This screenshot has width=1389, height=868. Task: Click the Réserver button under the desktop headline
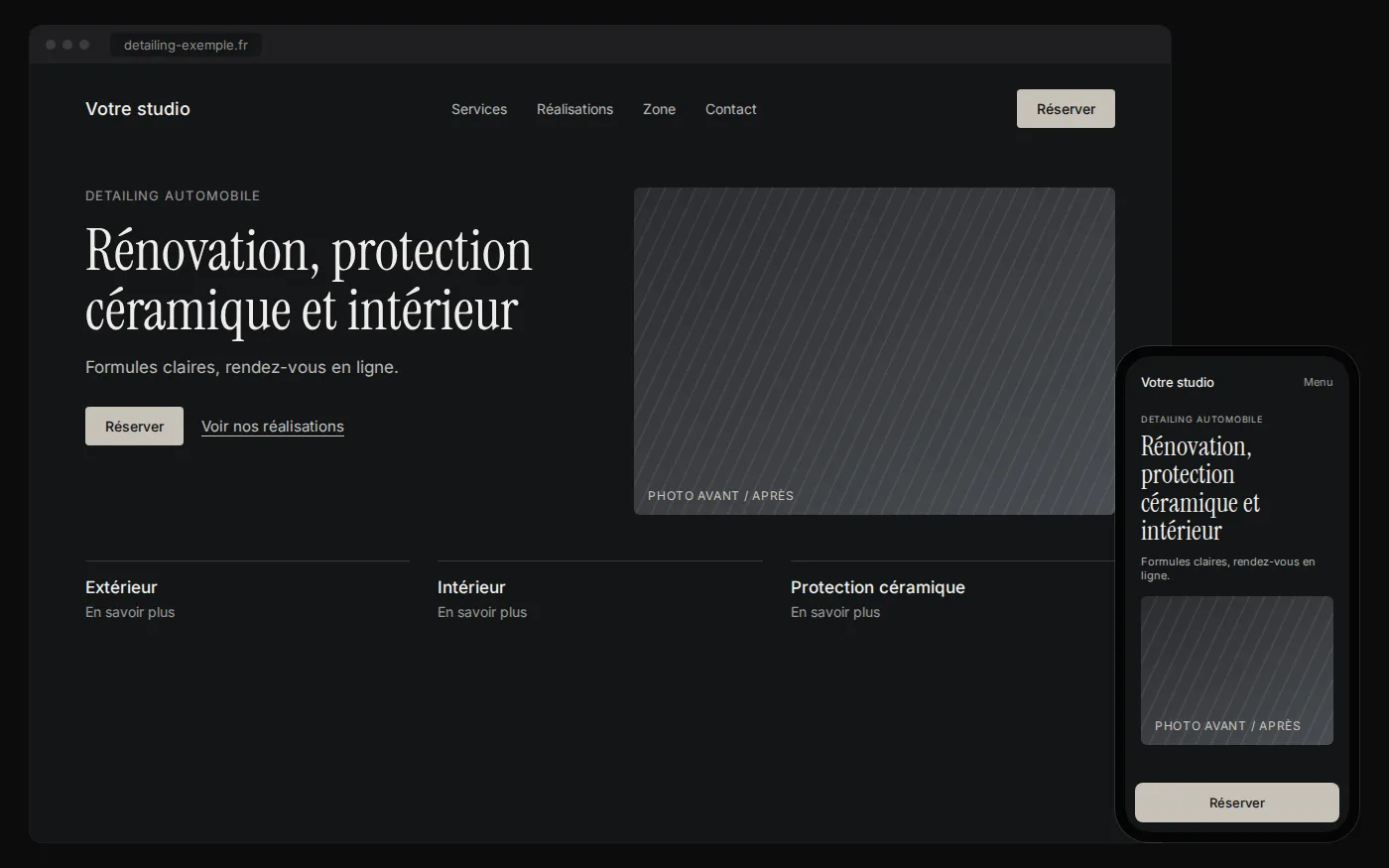point(134,427)
